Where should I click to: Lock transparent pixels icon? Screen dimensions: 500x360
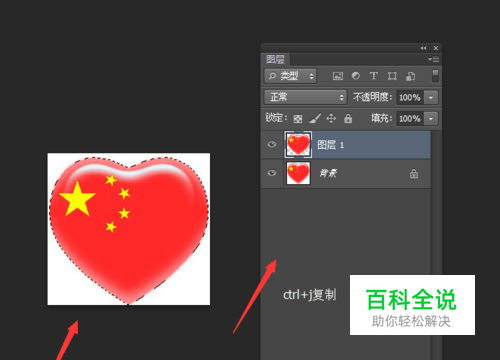coord(298,119)
